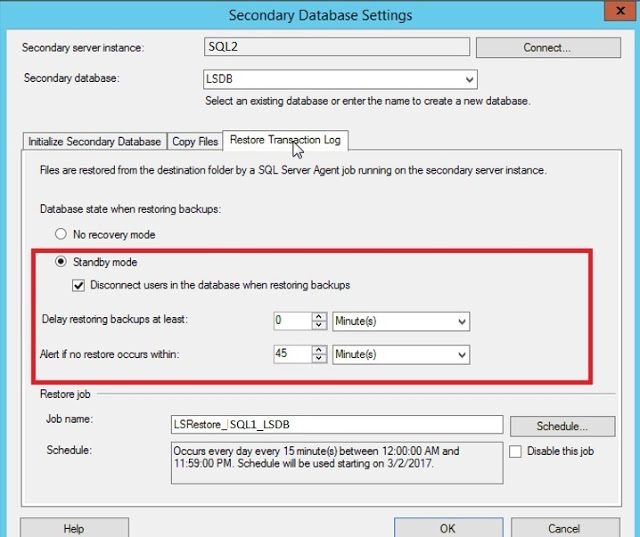Select the Restore Transaction Log tab

[x=285, y=140]
